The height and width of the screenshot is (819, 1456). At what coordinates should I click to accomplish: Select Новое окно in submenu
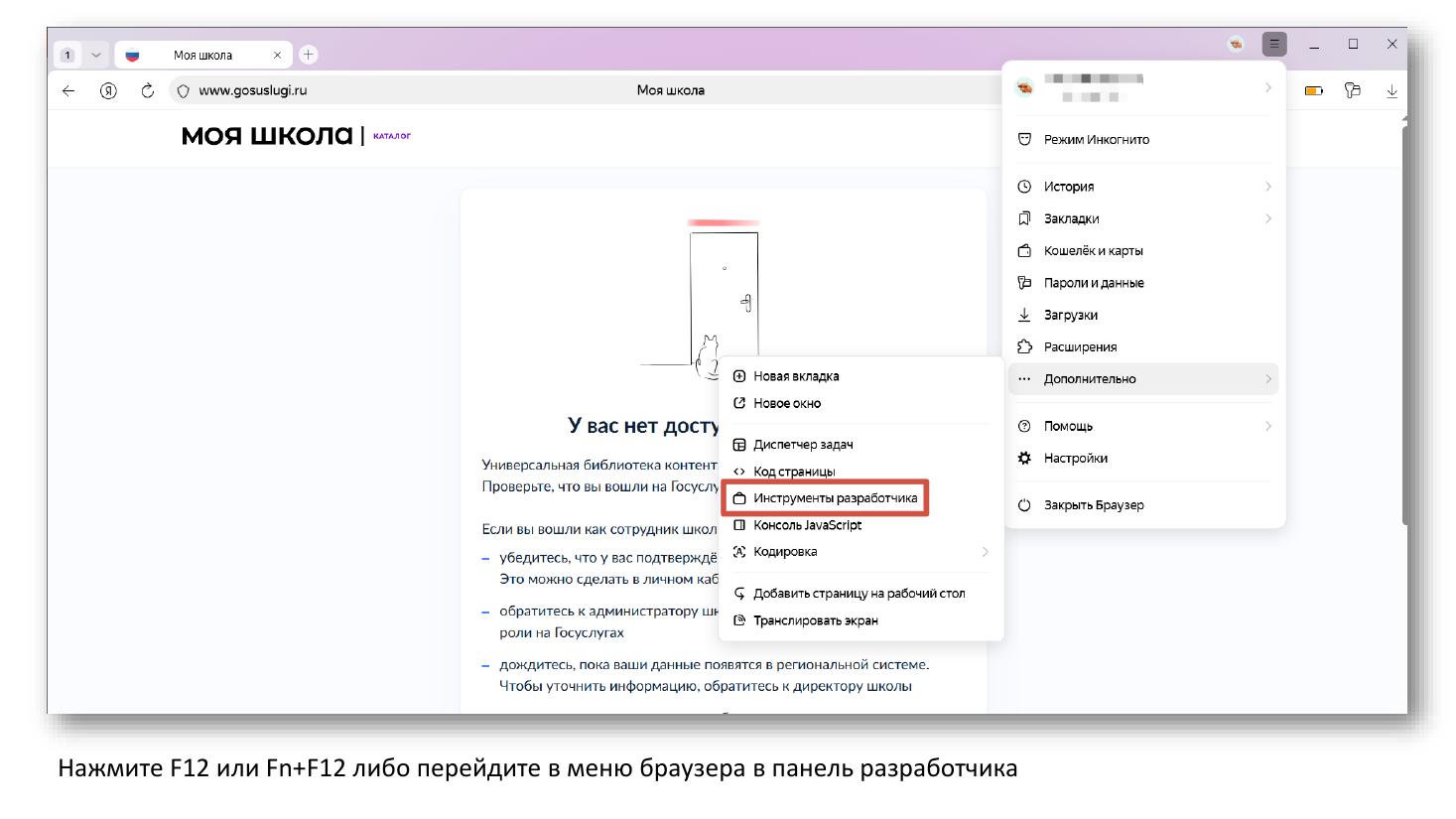pos(860,403)
